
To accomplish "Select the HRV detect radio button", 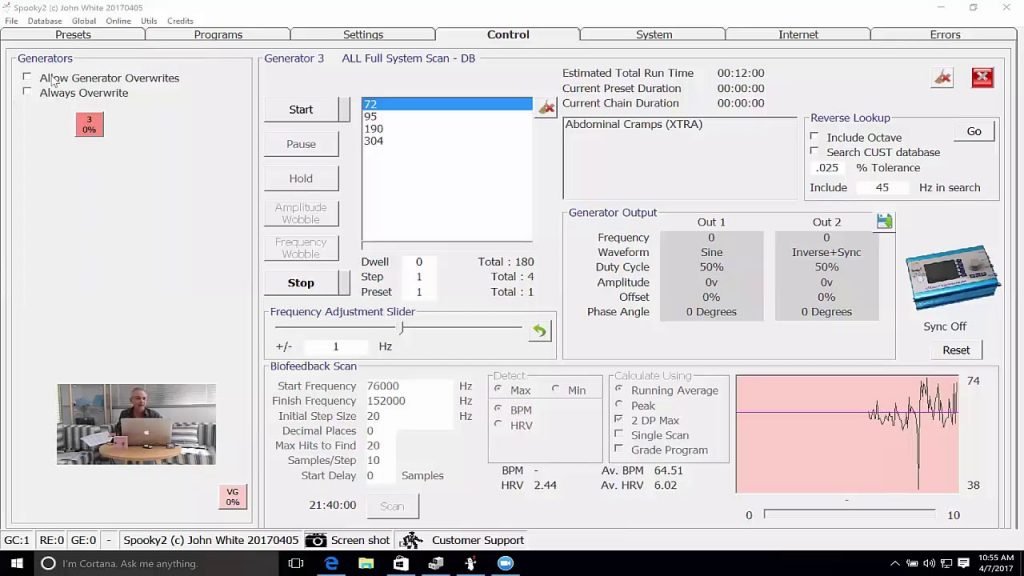I will 499,425.
